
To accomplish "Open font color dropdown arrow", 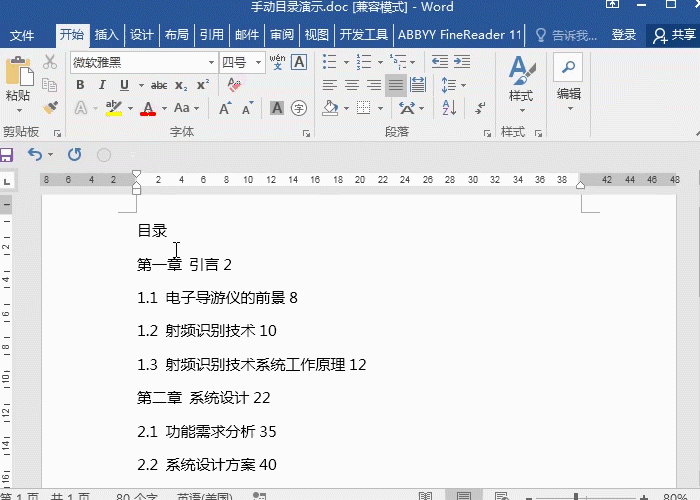I will point(164,108).
